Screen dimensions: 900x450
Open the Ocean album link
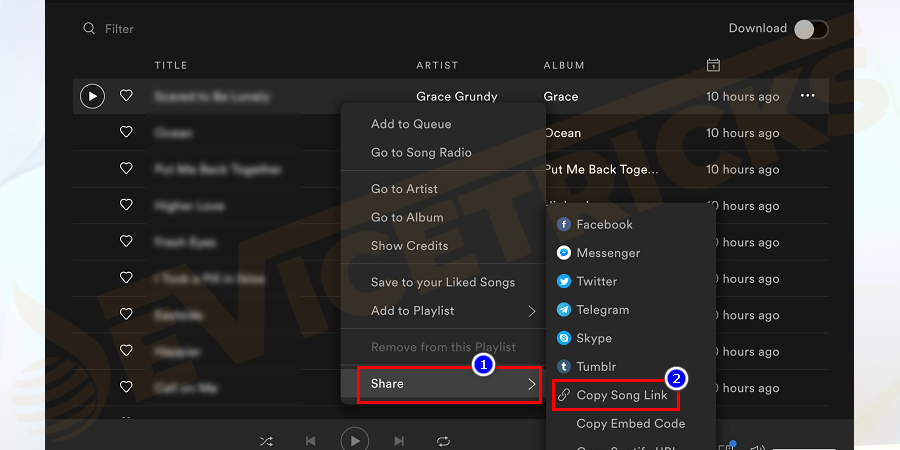pos(563,133)
